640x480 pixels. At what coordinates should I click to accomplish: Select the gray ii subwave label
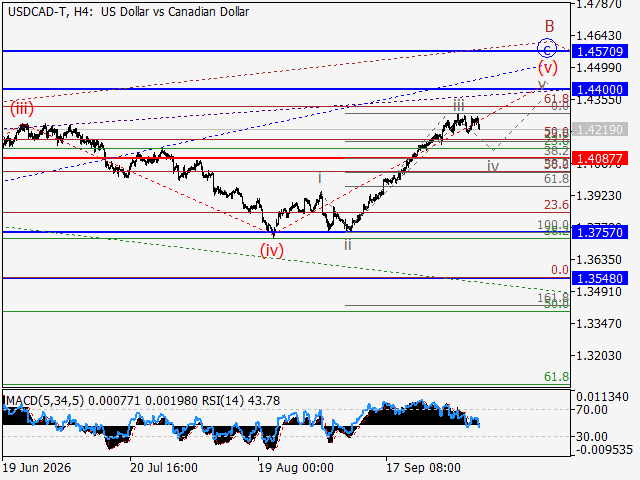point(347,244)
